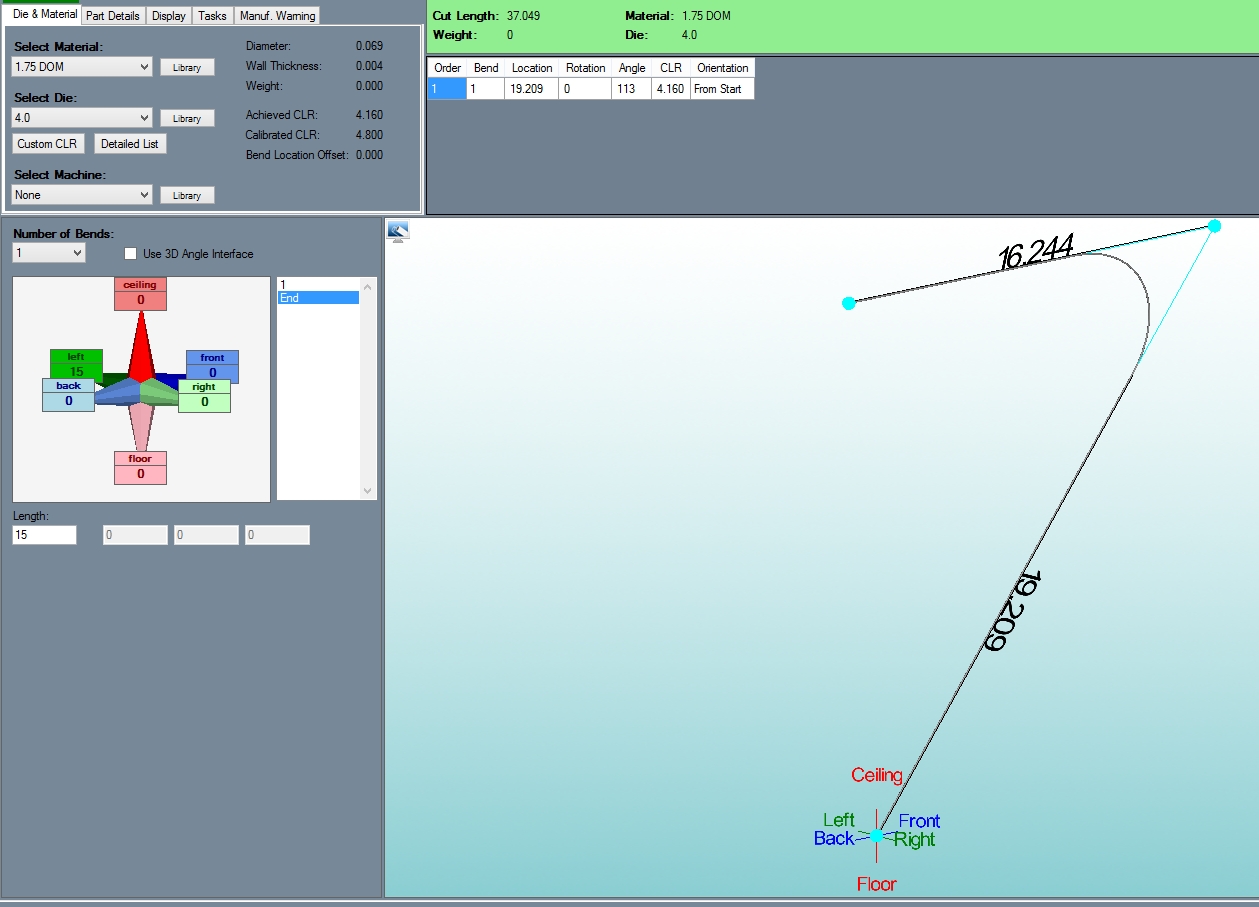The width and height of the screenshot is (1259, 907).
Task: Open the Select Material dropdown
Action: click(82, 67)
